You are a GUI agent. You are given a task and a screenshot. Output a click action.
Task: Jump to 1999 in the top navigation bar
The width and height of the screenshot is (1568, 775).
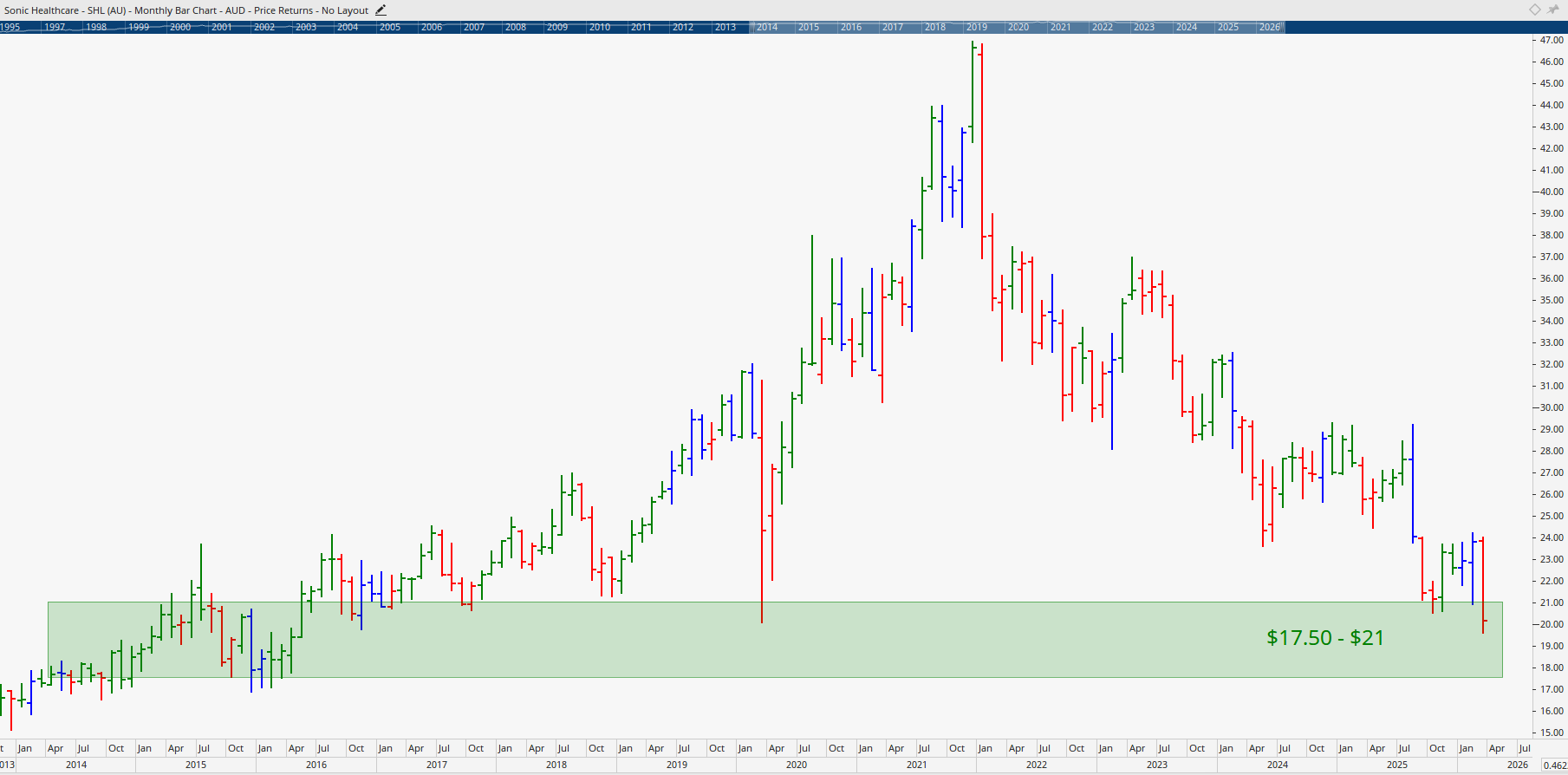point(139,27)
